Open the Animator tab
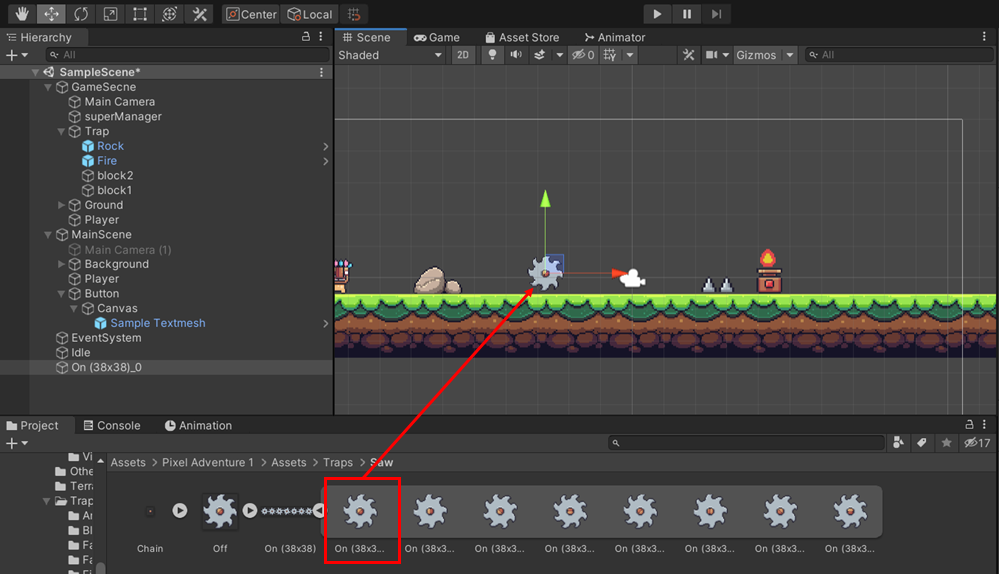Viewport: 999px width, 574px height. click(x=615, y=37)
